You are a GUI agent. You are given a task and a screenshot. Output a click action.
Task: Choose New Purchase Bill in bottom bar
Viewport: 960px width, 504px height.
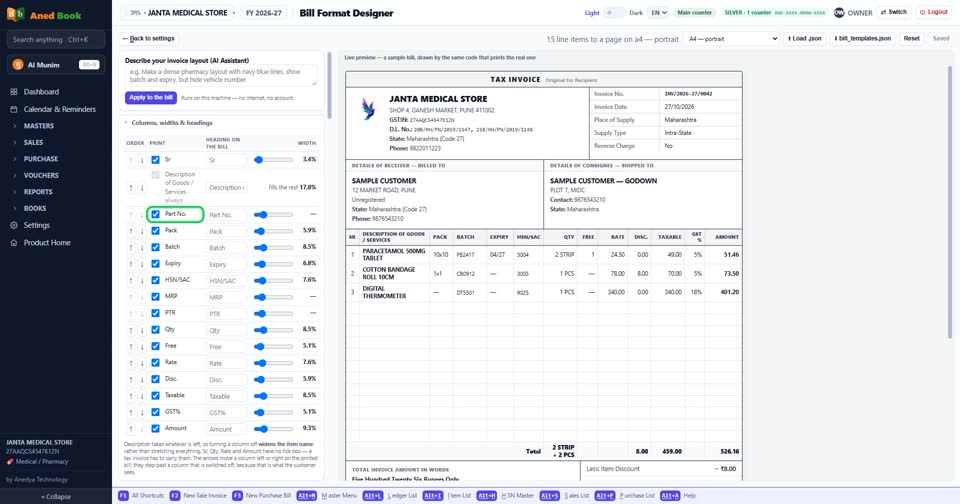pos(261,495)
